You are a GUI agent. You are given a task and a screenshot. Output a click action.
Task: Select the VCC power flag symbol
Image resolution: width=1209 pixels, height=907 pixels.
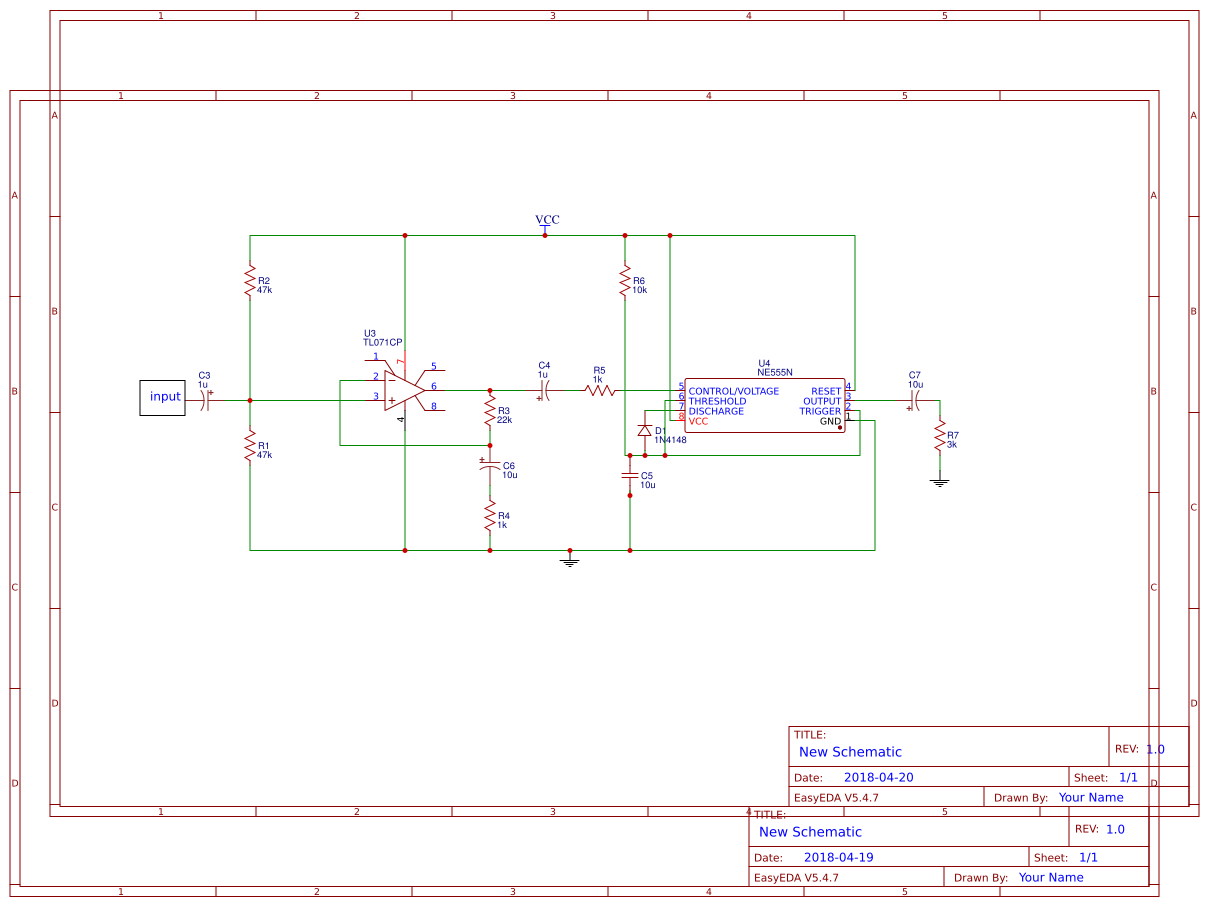pos(545,228)
